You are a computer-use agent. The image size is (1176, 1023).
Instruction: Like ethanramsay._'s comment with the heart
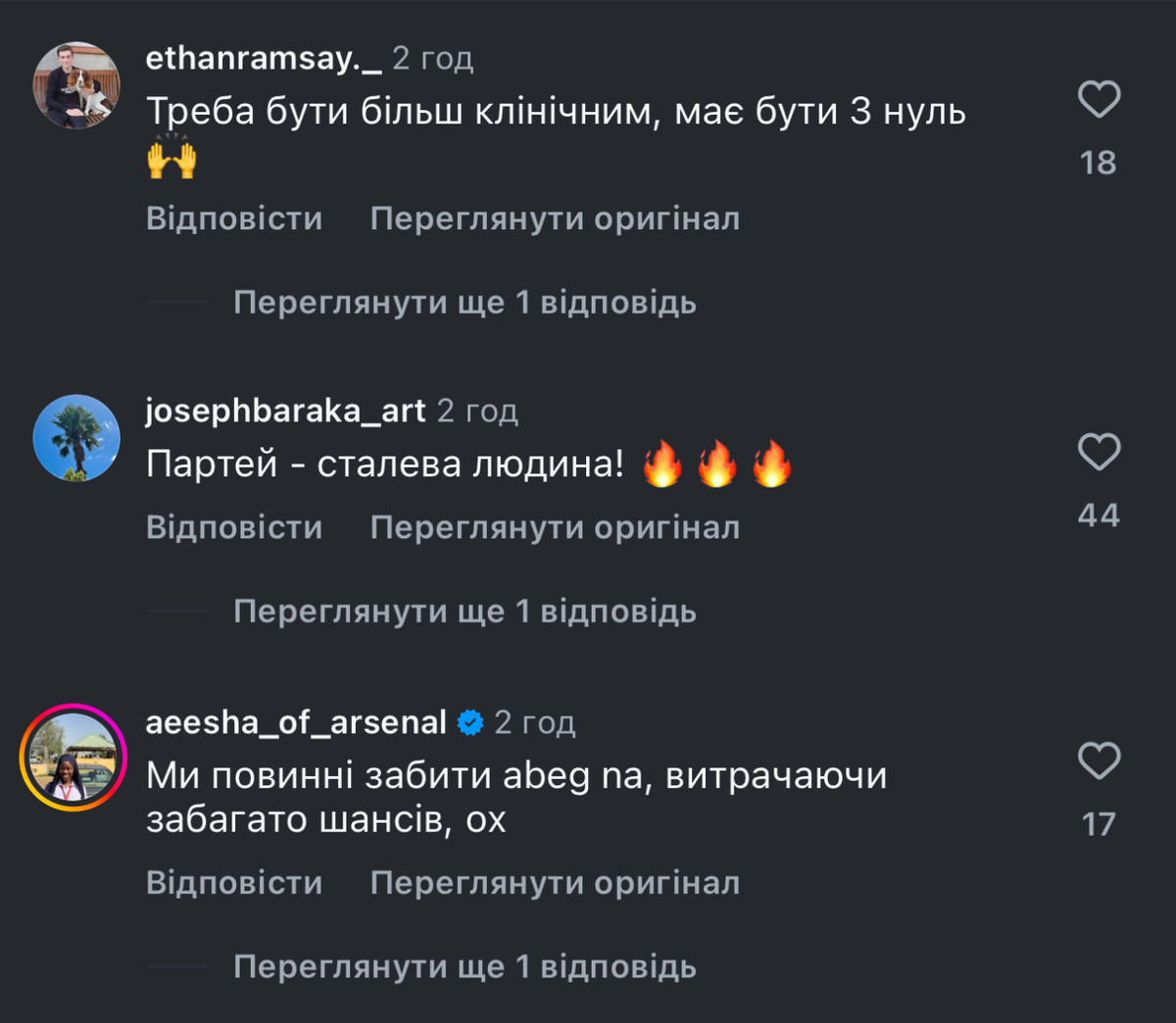1099,100
